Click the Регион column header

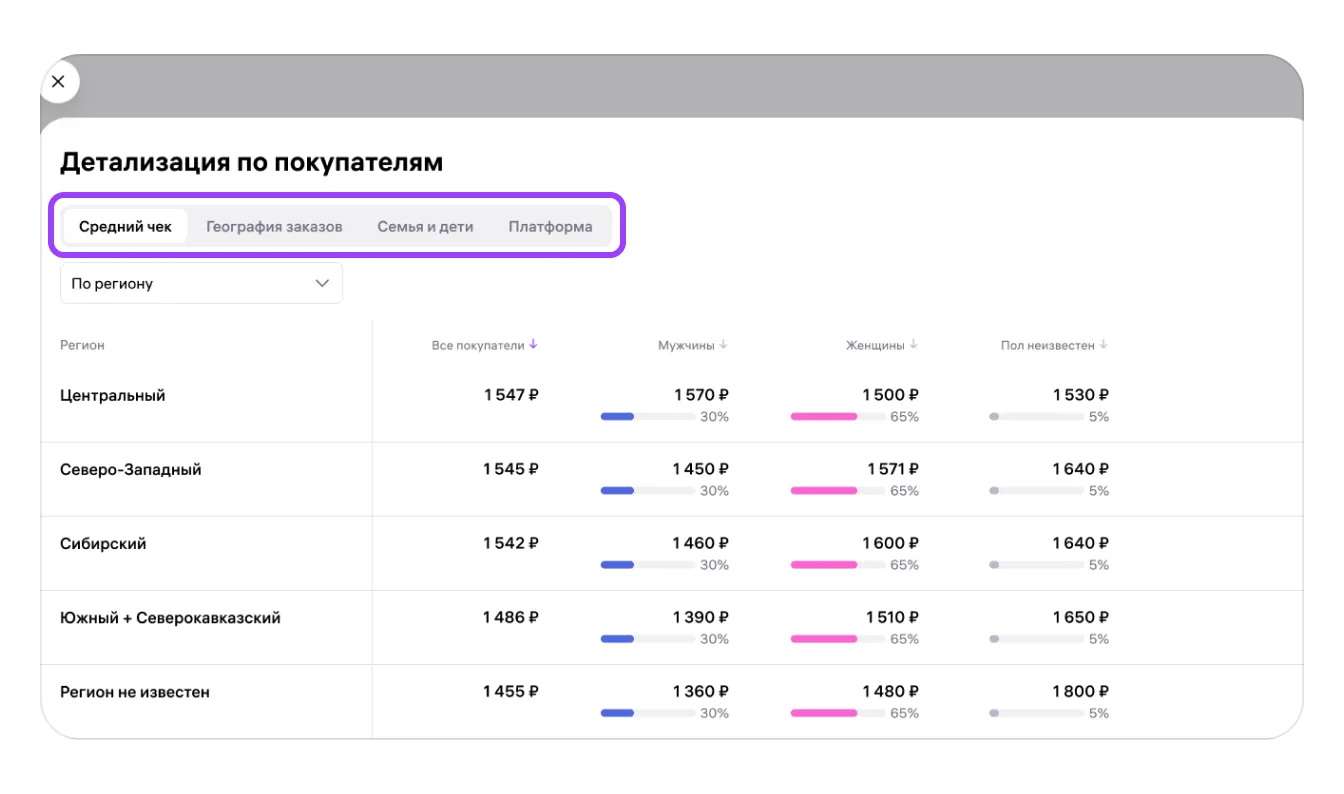pyautogui.click(x=82, y=345)
